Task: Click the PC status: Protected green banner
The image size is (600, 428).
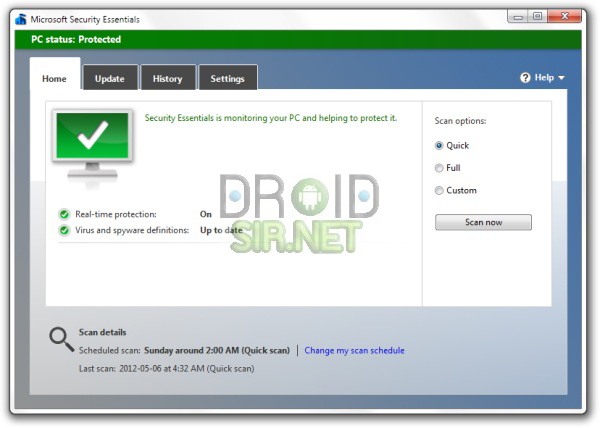Action: 298,39
